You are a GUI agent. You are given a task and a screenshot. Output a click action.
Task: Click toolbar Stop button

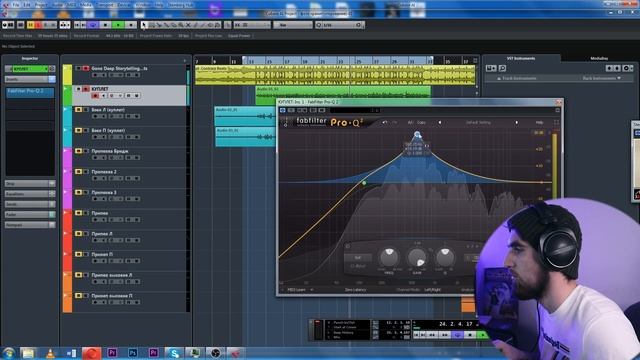click(105, 25)
